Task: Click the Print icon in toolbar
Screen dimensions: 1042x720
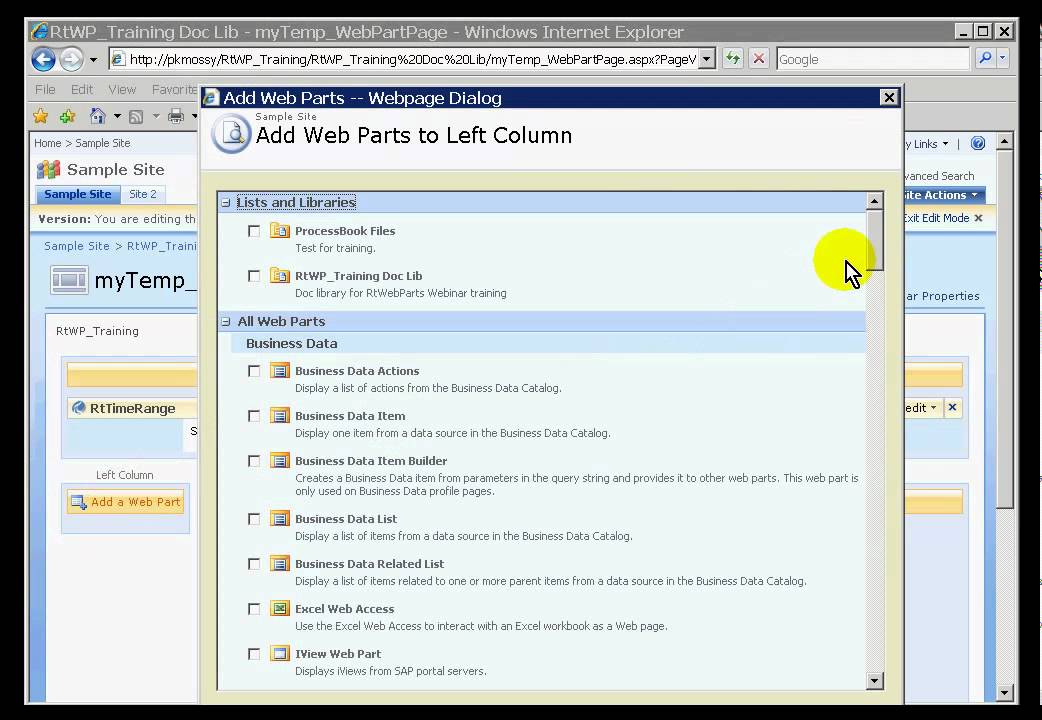Action: [x=175, y=116]
